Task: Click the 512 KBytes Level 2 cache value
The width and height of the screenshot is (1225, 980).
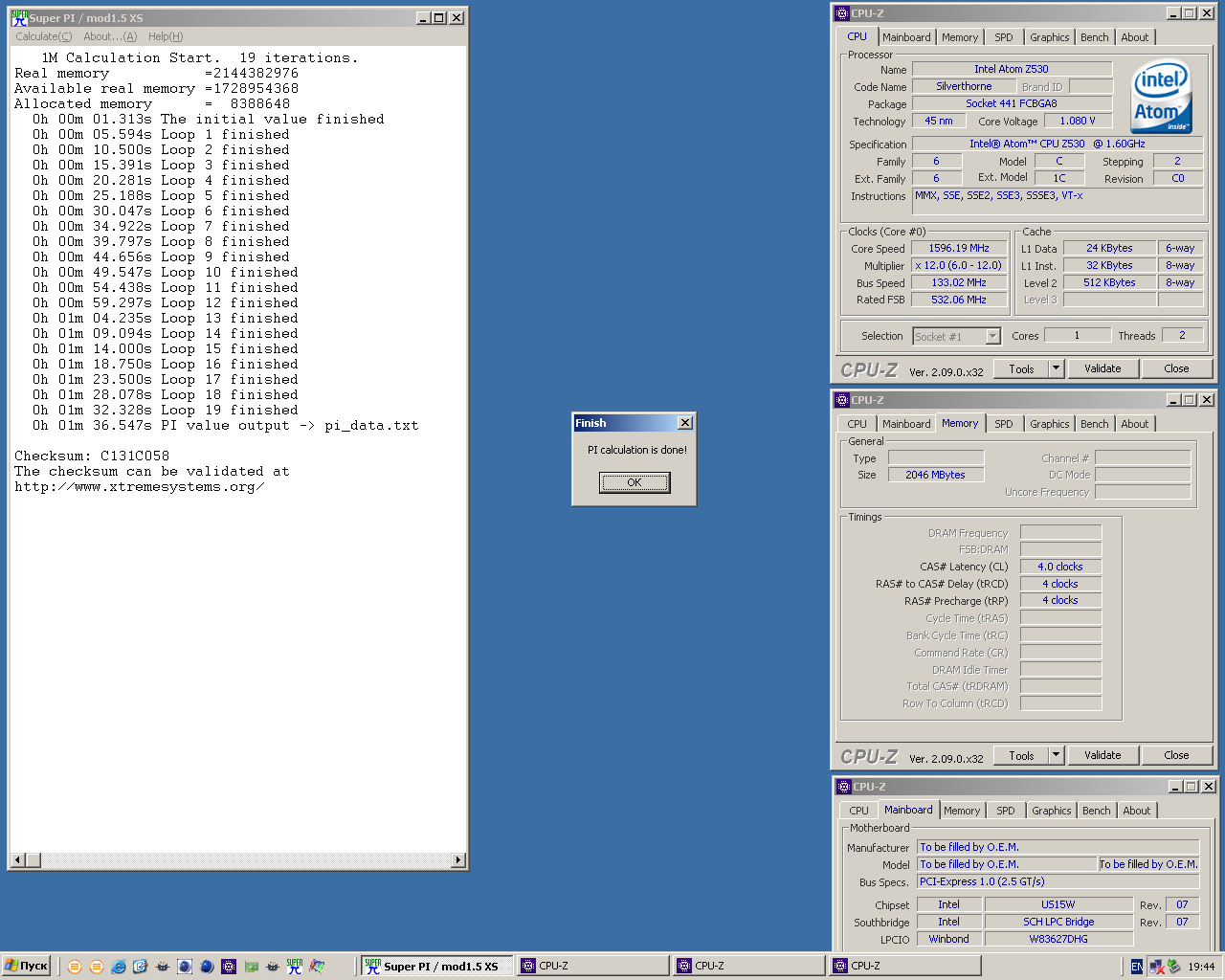Action: point(1109,282)
